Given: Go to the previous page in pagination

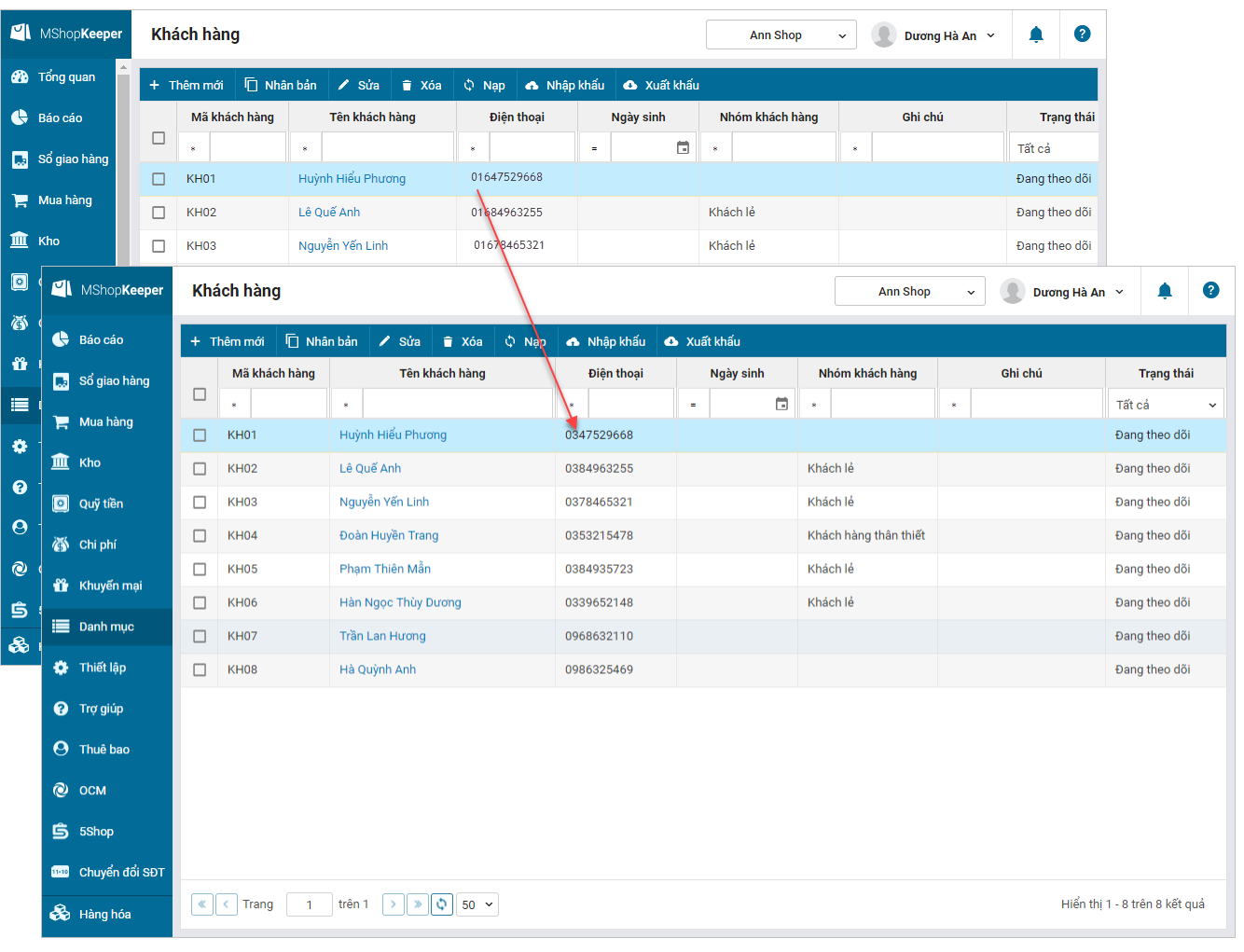Looking at the screenshot, I should (x=226, y=904).
